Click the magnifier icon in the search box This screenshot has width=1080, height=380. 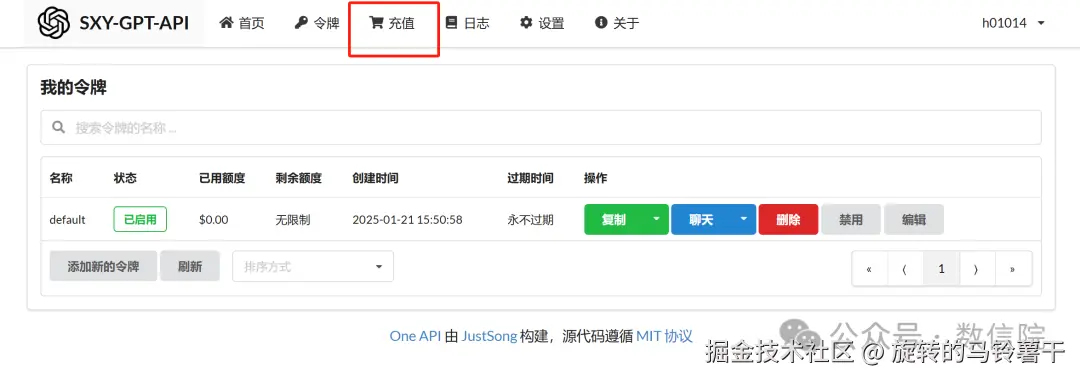pos(59,127)
